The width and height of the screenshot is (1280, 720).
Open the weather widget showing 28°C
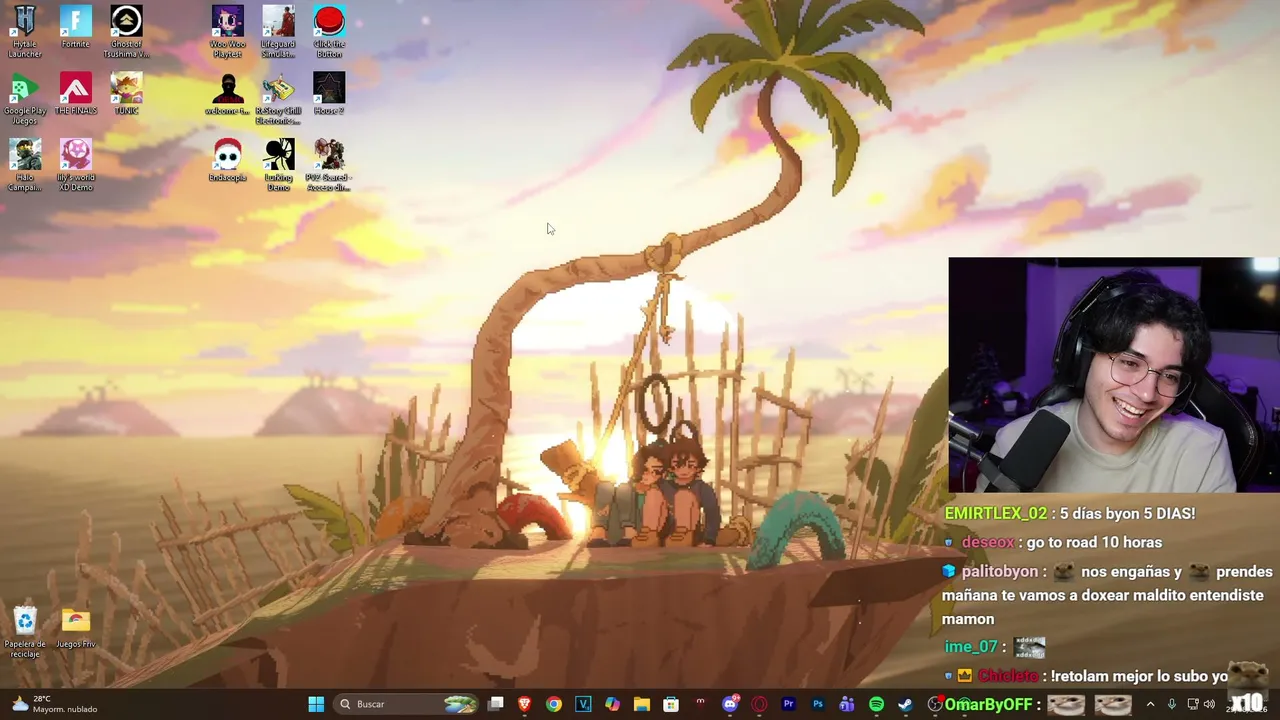pos(55,704)
